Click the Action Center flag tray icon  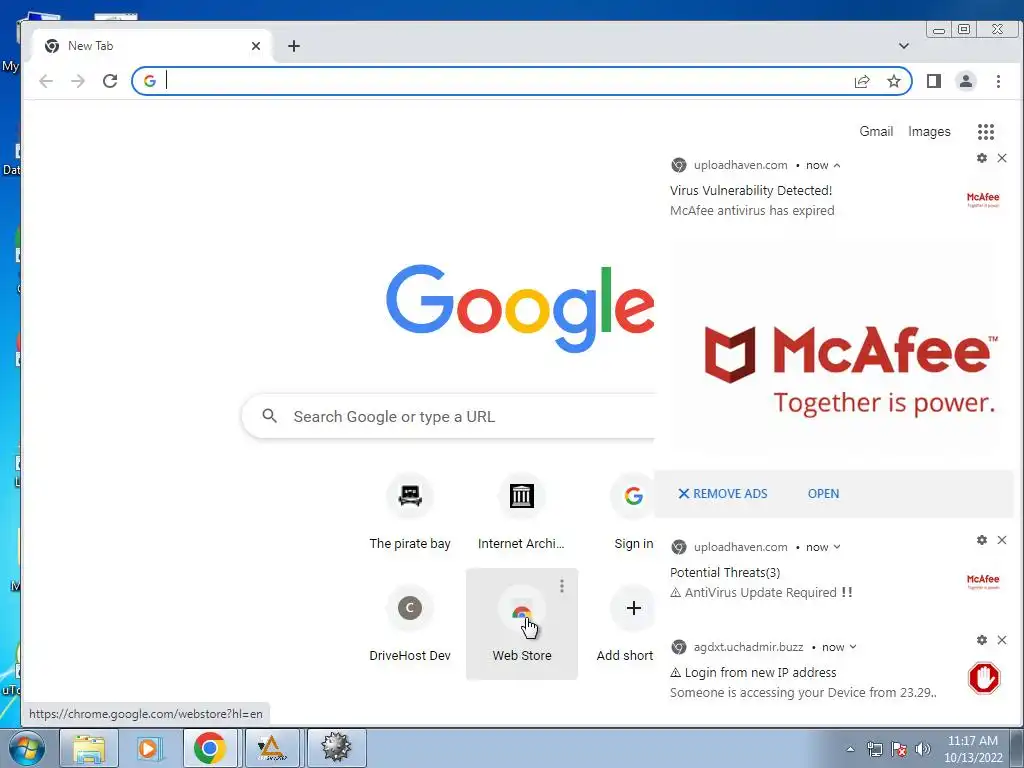pos(899,749)
